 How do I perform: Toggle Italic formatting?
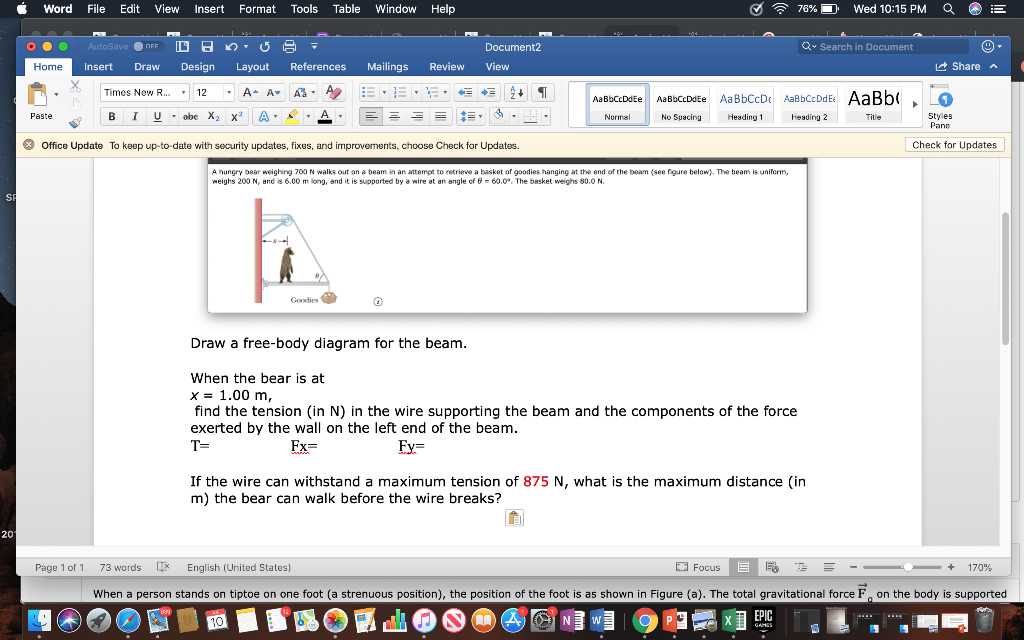[134, 116]
